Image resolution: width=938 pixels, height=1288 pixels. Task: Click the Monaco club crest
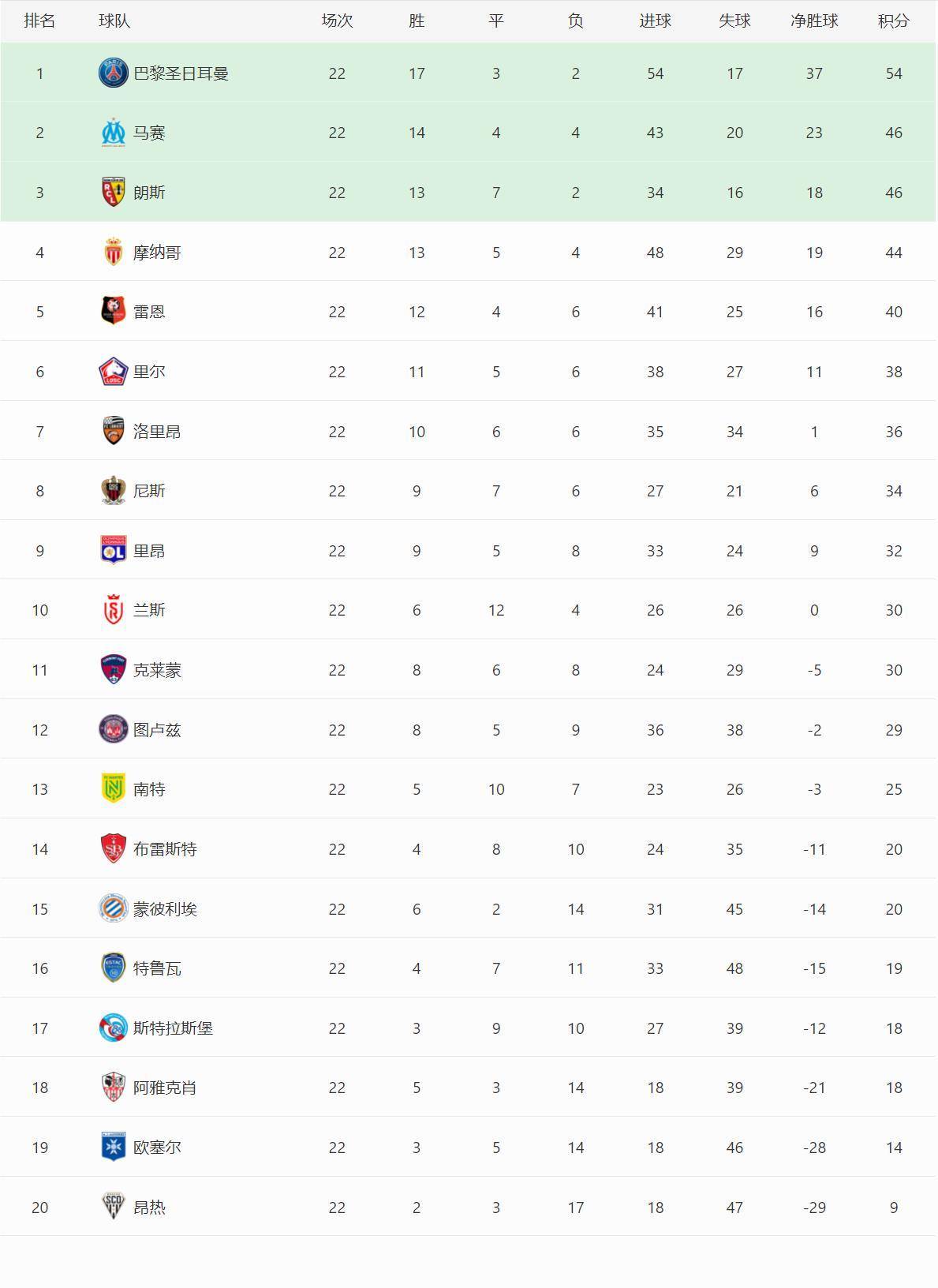114,253
